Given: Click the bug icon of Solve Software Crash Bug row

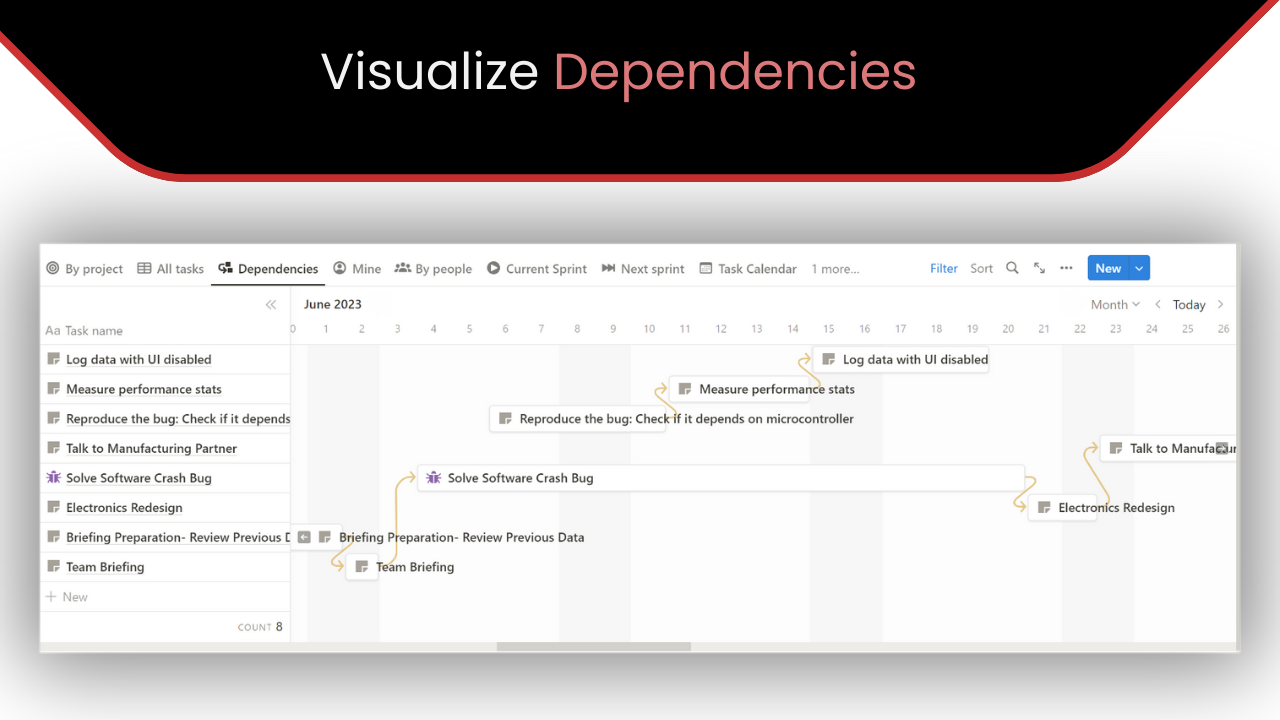Looking at the screenshot, I should click(54, 478).
